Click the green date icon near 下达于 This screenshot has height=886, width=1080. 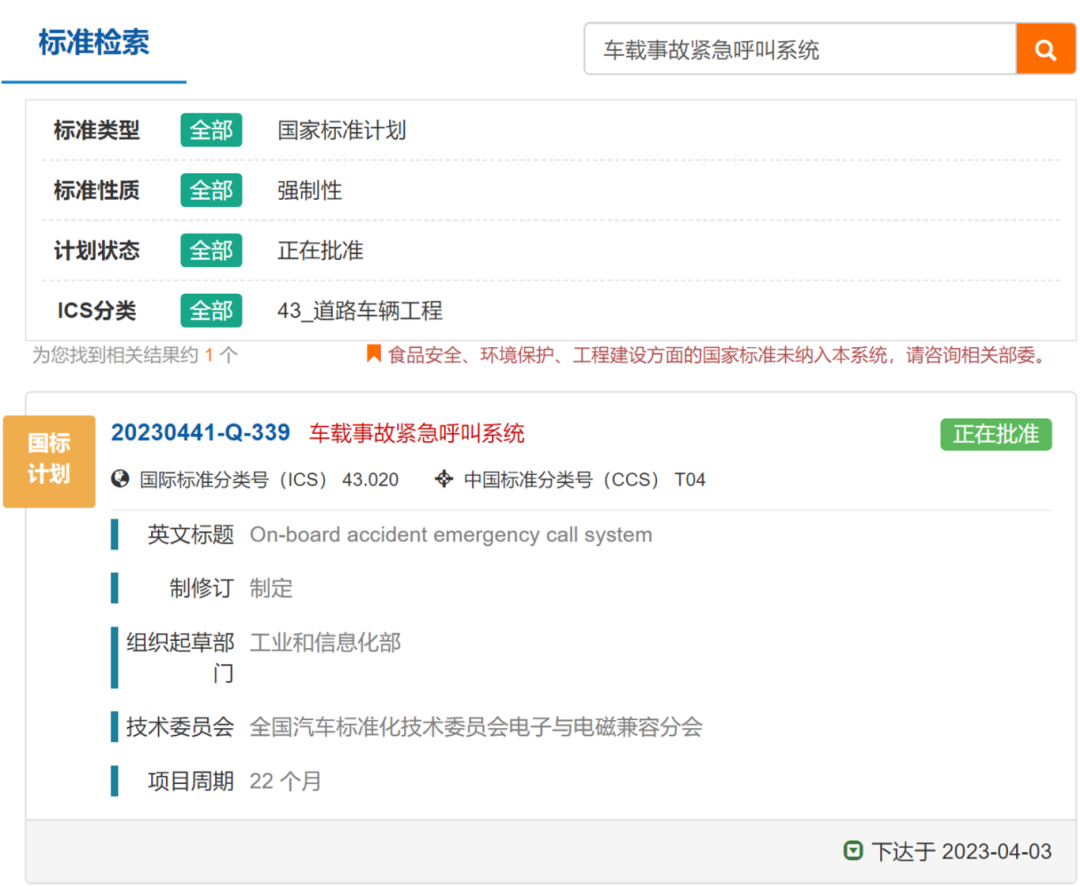(x=853, y=851)
